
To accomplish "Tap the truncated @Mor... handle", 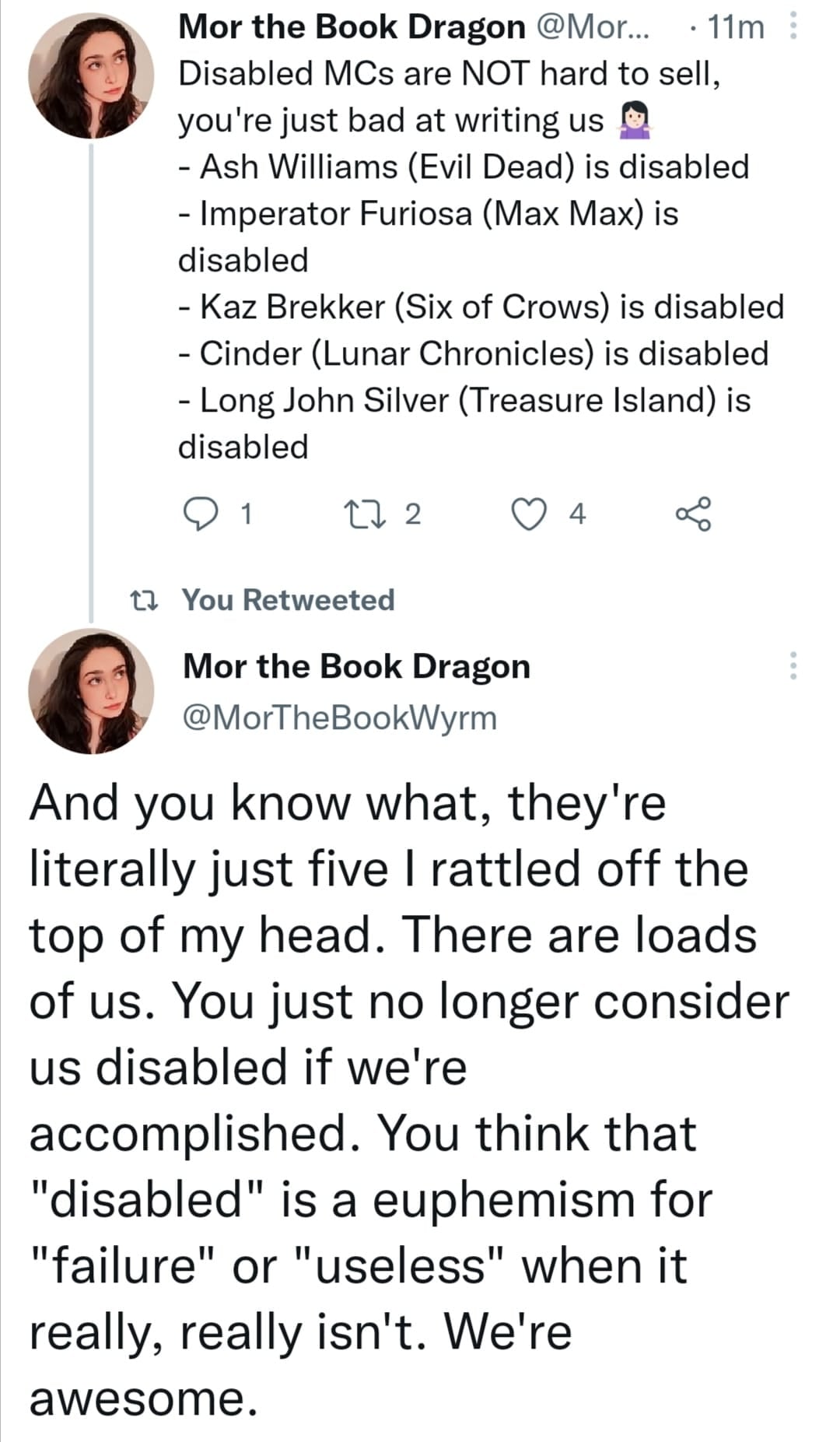I will (593, 28).
